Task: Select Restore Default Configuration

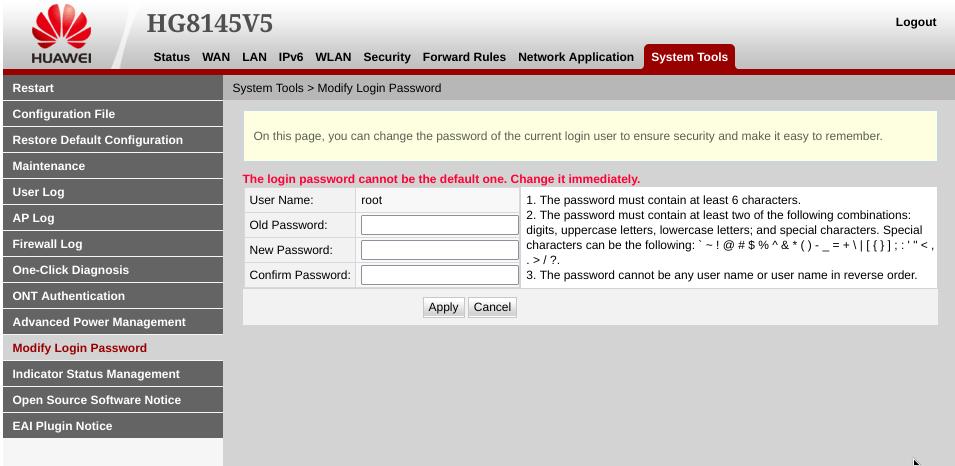Action: pos(113,139)
